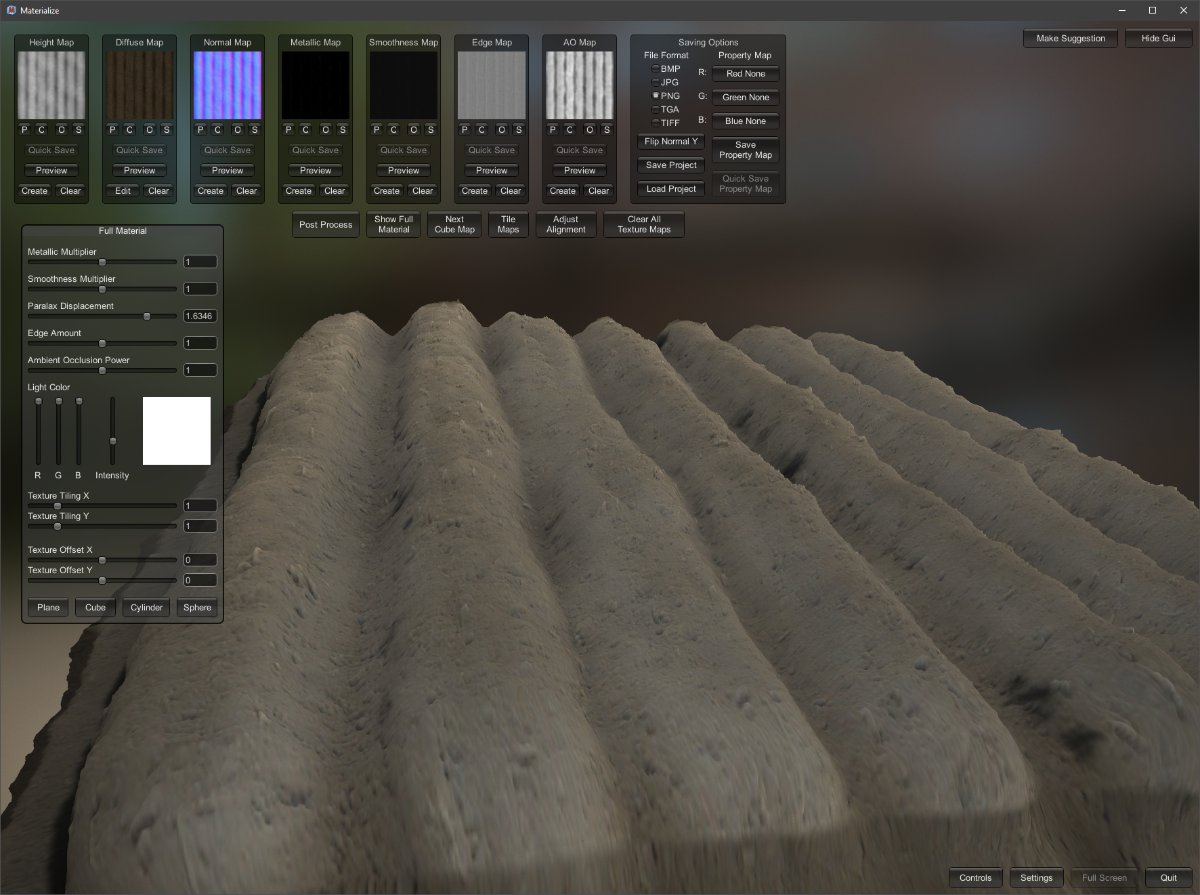Viewport: 1200px width, 895px height.
Task: Open the Green channel property map selector
Action: (x=745, y=98)
